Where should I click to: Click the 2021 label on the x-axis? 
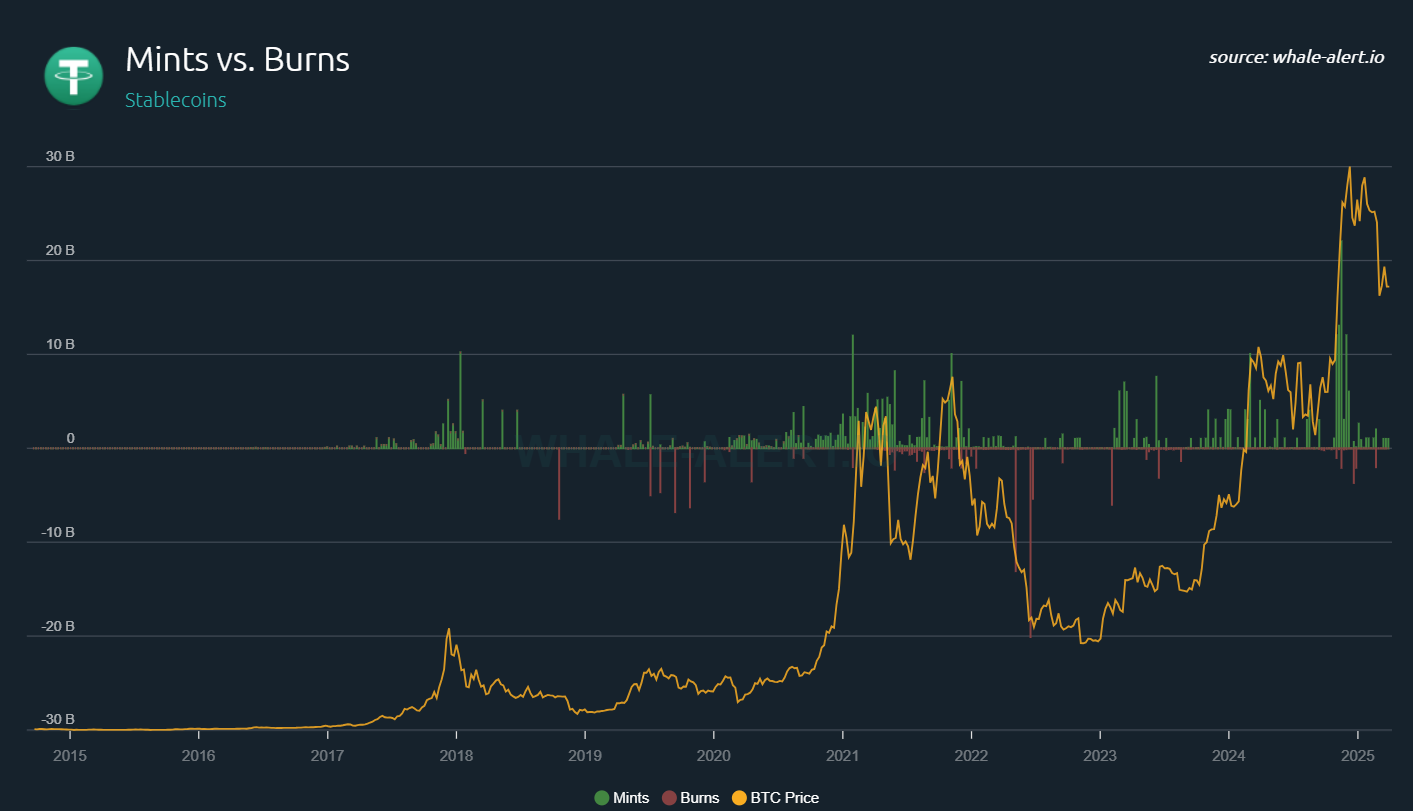coord(843,757)
